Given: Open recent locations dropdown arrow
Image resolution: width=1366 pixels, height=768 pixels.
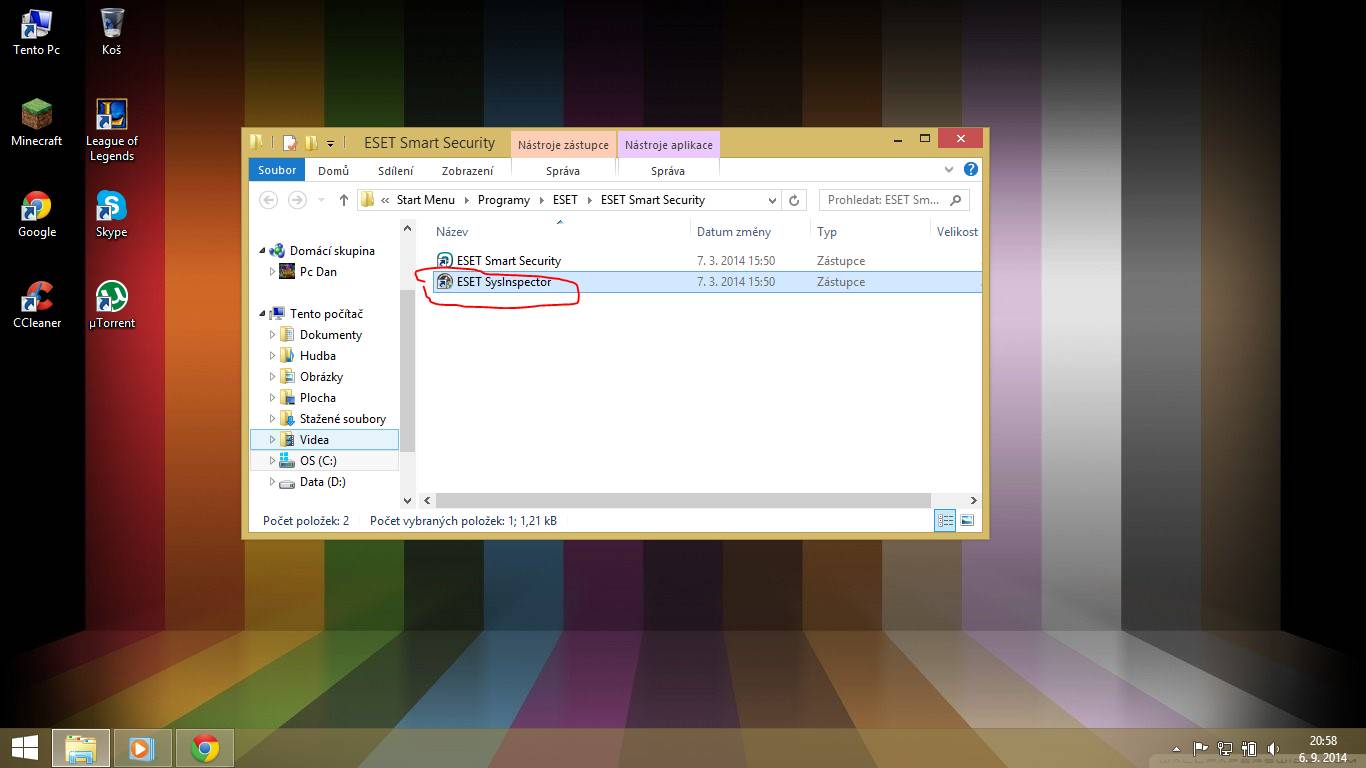Looking at the screenshot, I should point(321,200).
